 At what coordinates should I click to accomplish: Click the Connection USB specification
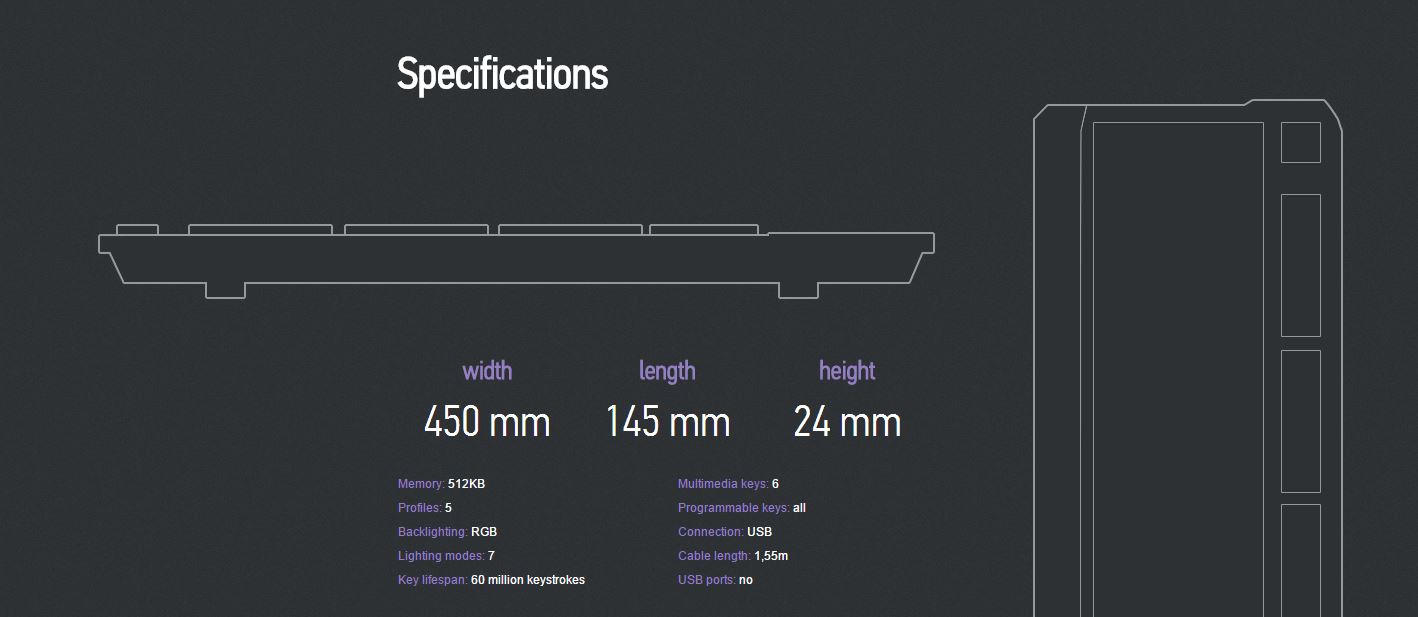click(725, 532)
